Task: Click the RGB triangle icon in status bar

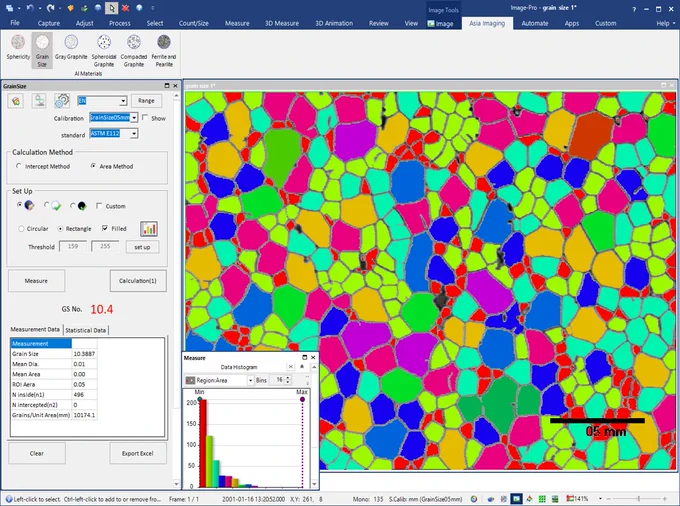Action: coord(530,499)
